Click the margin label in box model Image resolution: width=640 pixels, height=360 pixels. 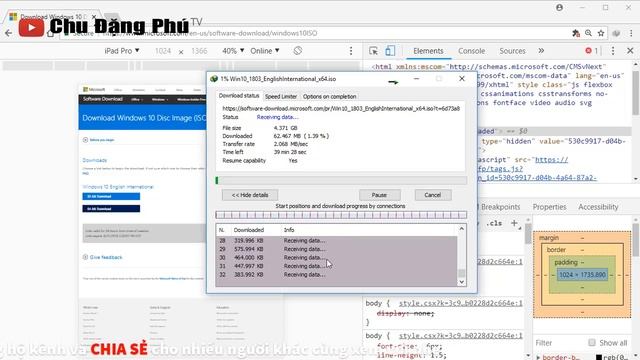(549, 238)
